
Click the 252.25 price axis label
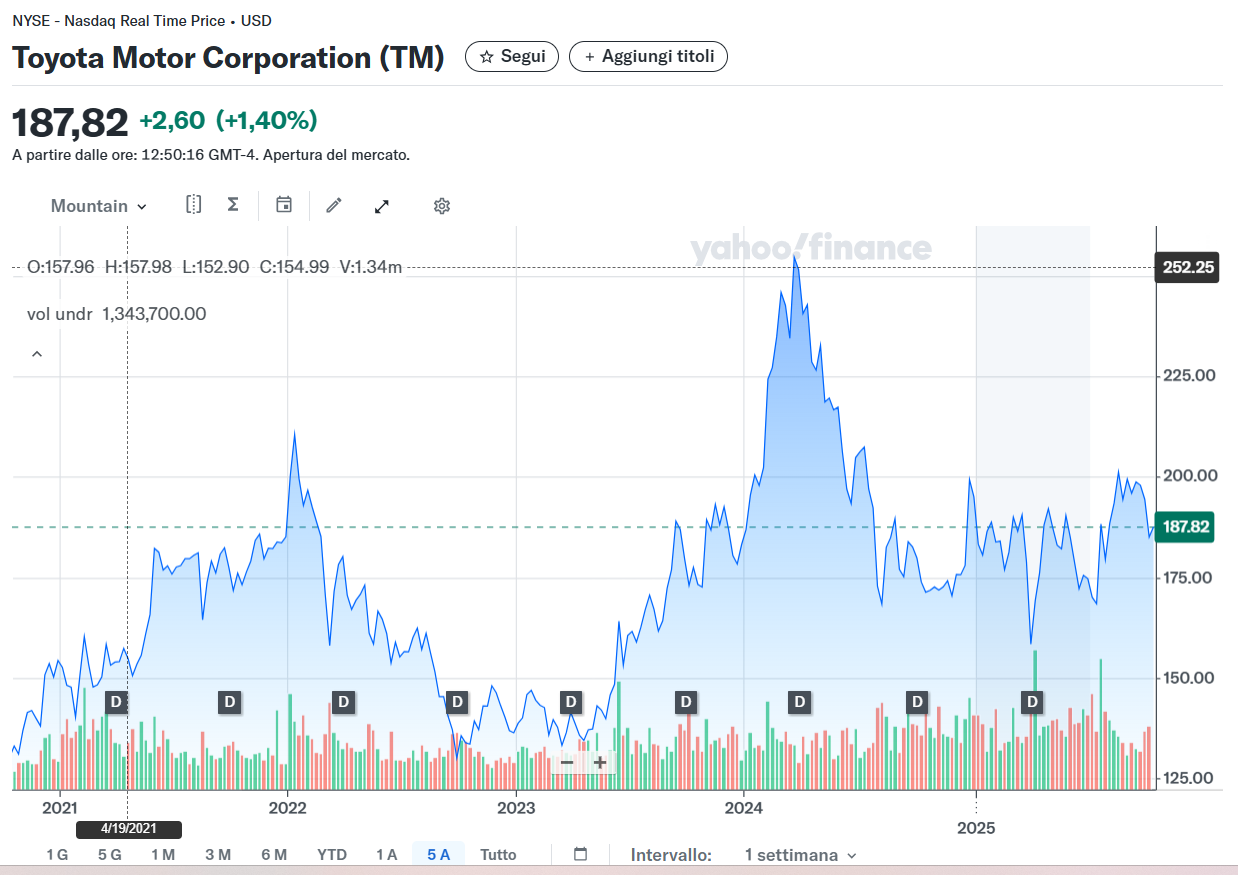point(1187,267)
